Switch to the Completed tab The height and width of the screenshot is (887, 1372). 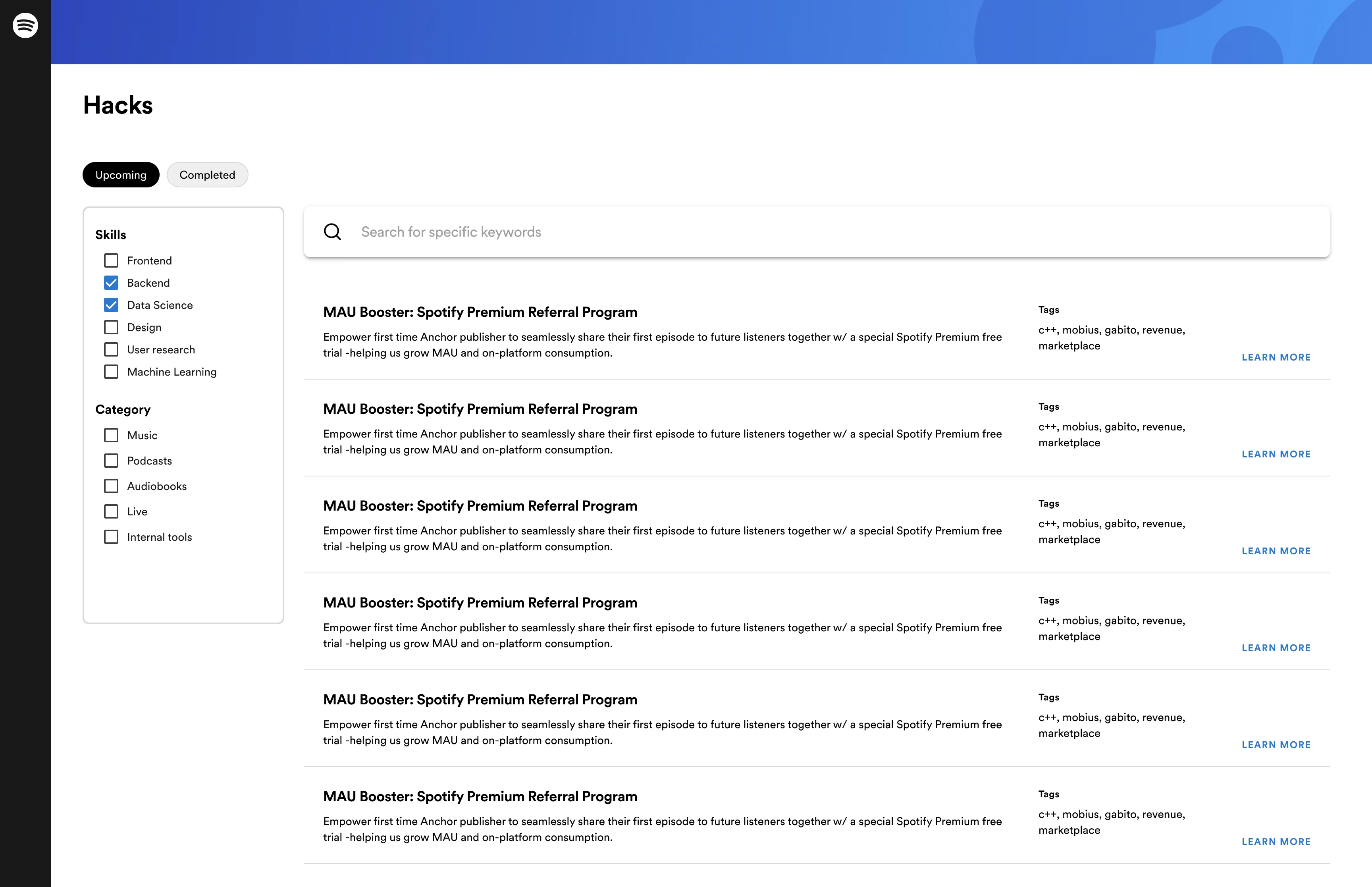click(x=207, y=175)
